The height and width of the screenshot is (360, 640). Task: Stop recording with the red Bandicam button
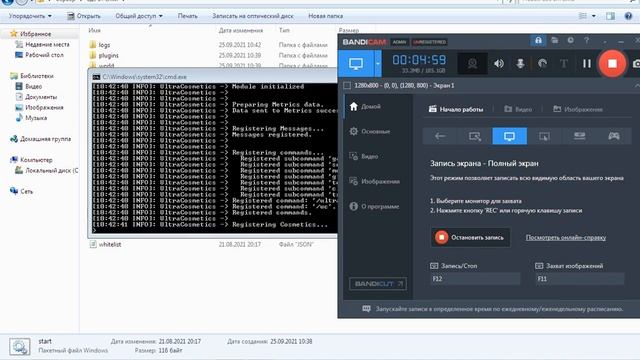click(x=612, y=64)
